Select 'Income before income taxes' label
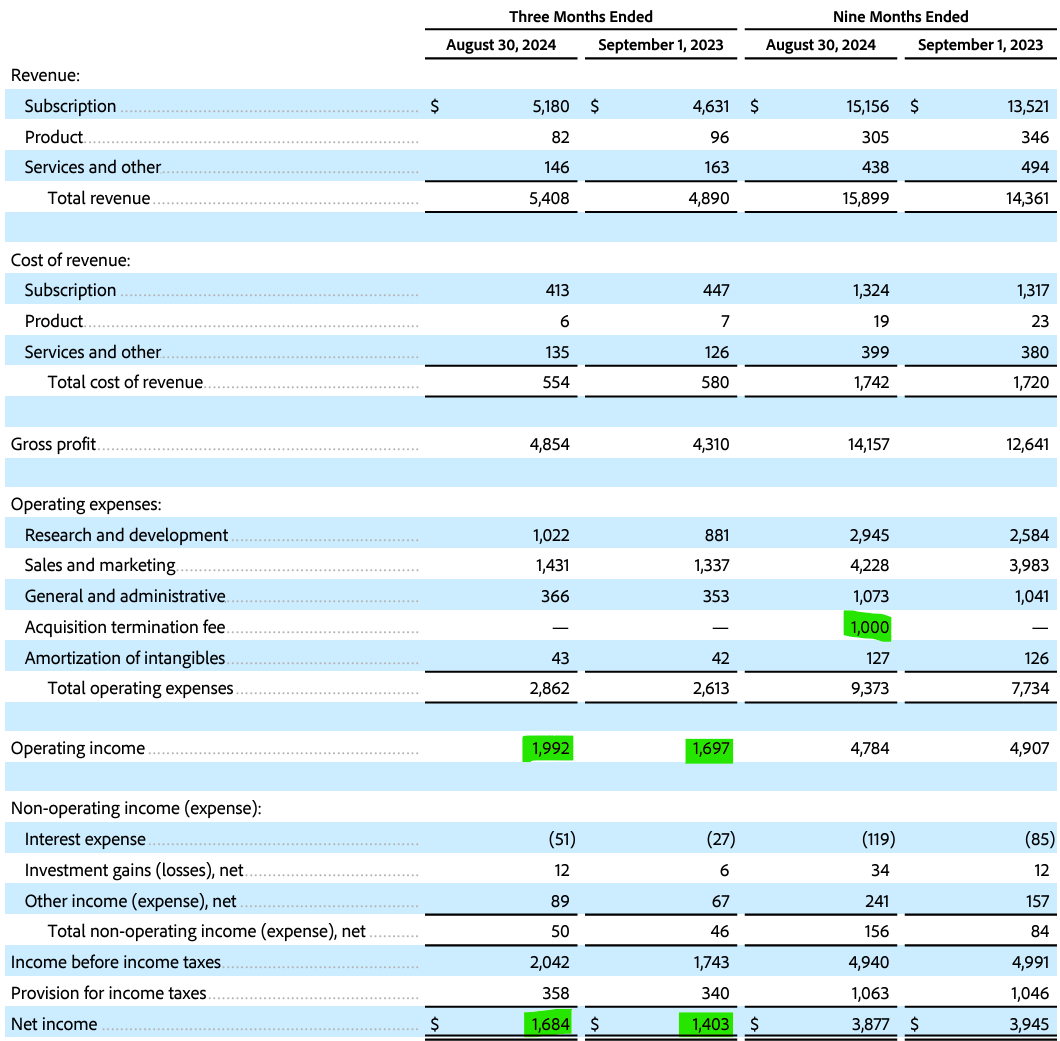 [116, 963]
